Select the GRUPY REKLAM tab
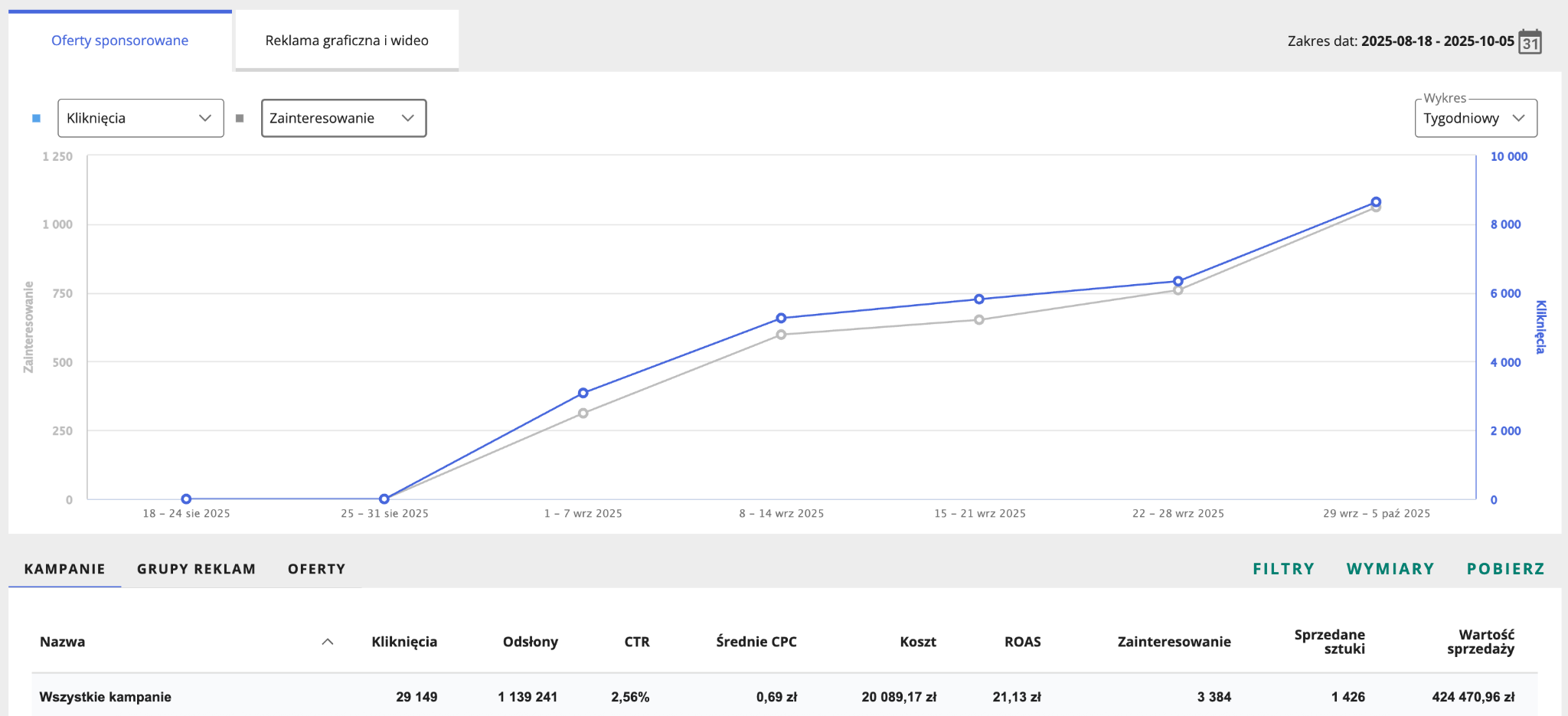This screenshot has height=716, width=1568. (196, 569)
